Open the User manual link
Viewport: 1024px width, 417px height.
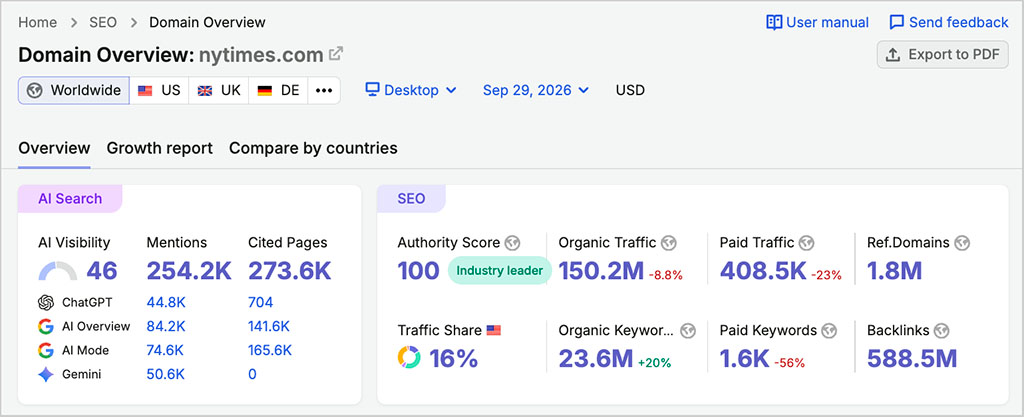tap(818, 23)
